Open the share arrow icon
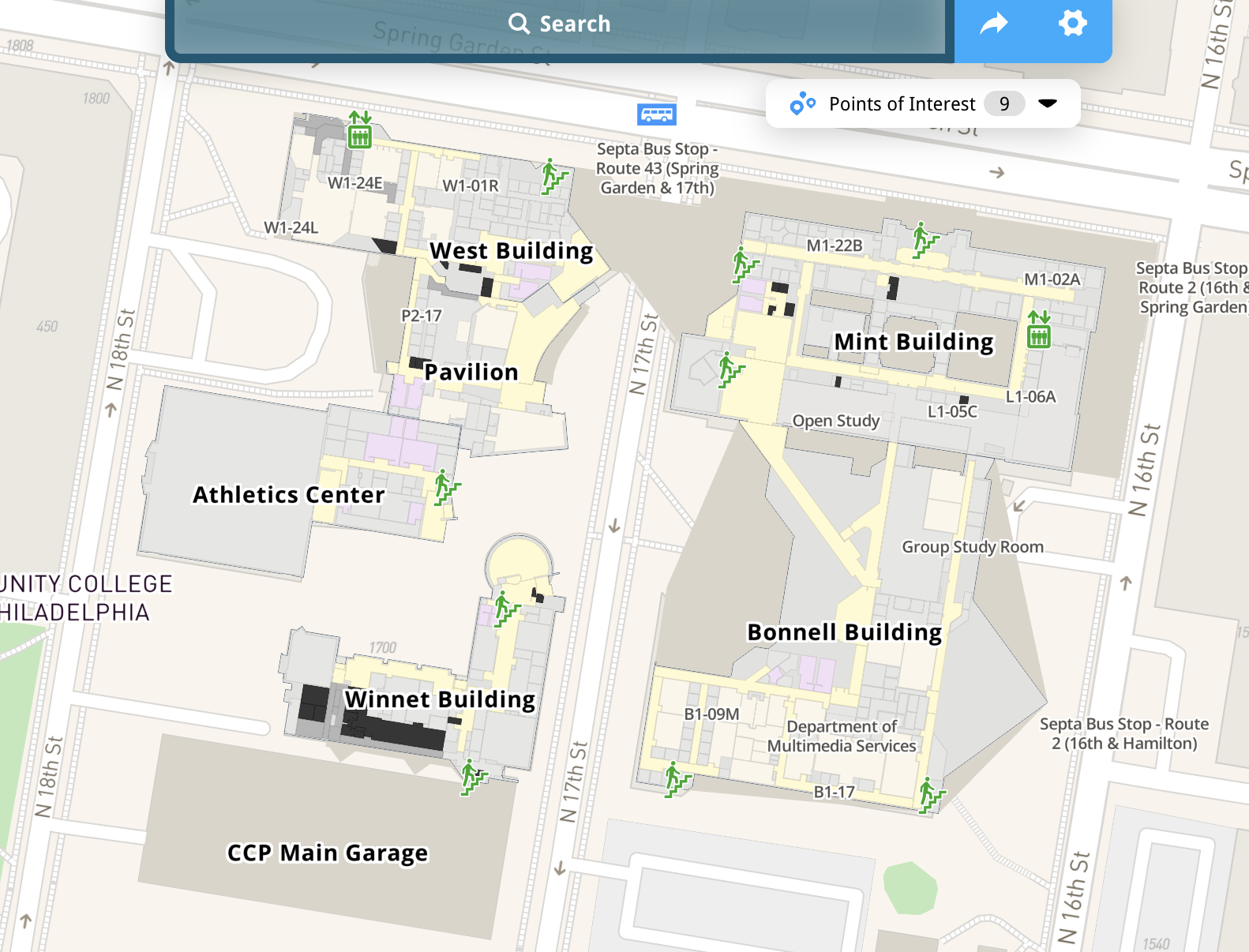 (994, 24)
